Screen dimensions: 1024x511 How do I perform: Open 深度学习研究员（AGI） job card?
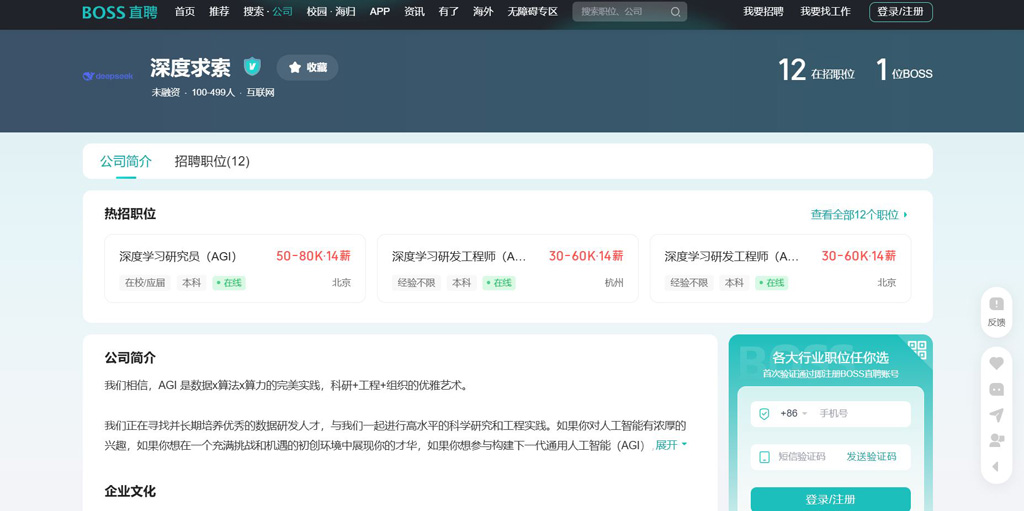click(x=235, y=269)
